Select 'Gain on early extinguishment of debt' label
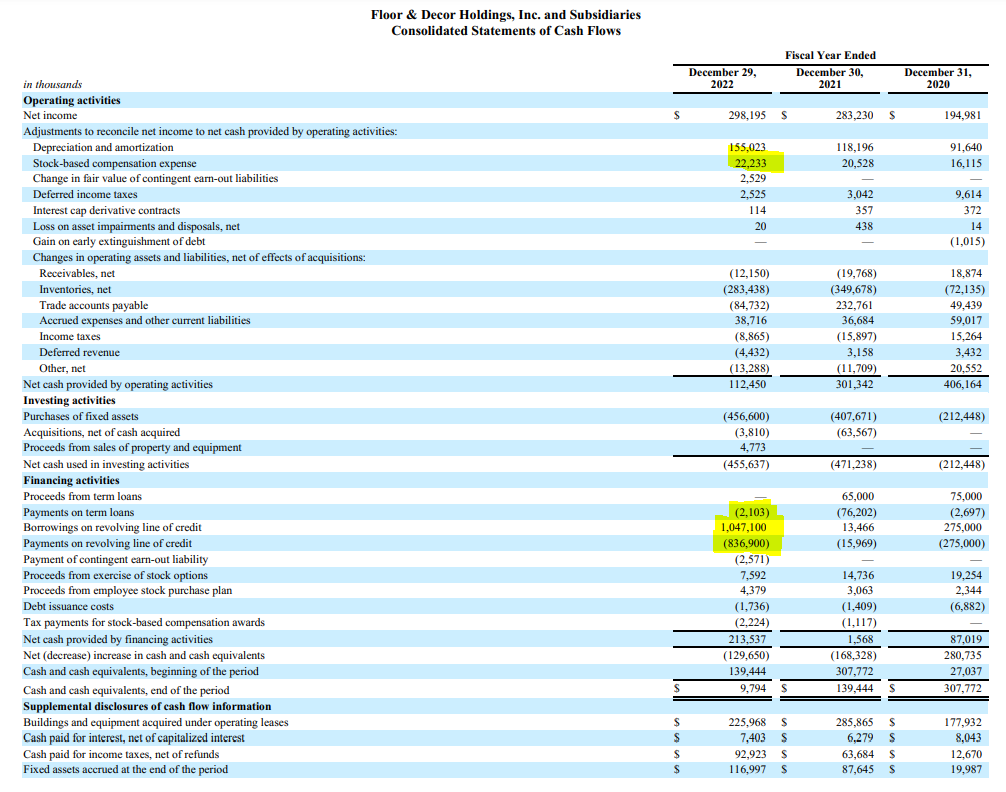This screenshot has height=792, width=1006. 119,241
